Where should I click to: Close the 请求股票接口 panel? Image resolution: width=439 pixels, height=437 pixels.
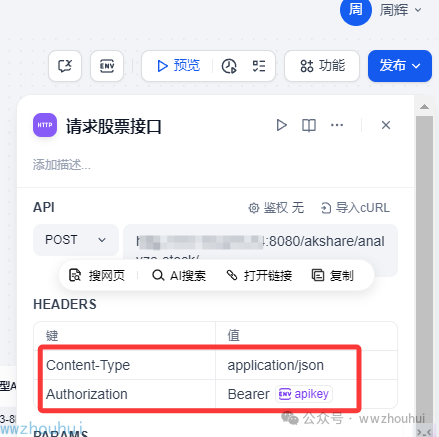pos(386,125)
